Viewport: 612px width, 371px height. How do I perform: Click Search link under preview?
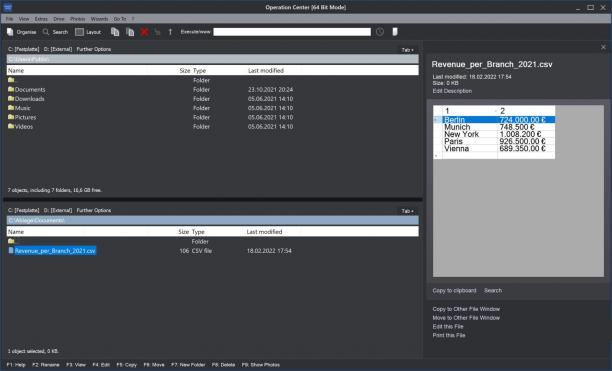click(493, 291)
